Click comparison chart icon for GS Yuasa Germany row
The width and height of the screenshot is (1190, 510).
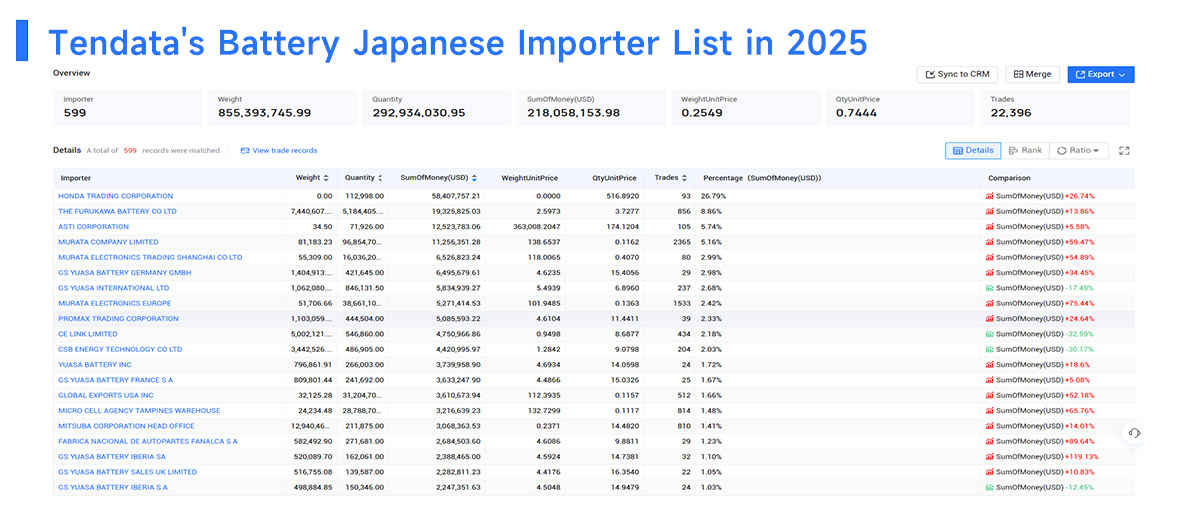tap(990, 272)
